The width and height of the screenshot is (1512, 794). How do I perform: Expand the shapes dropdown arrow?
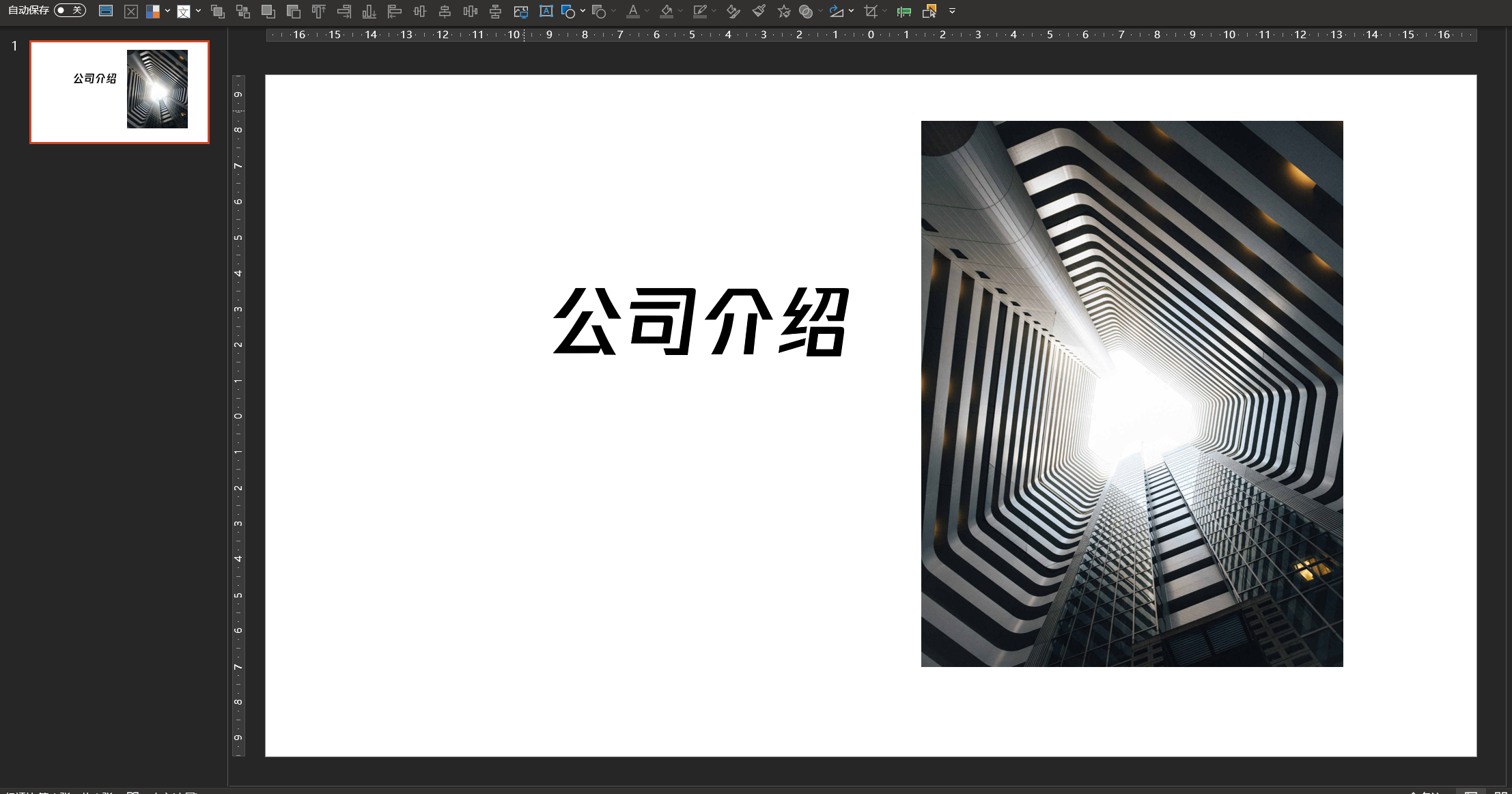pyautogui.click(x=583, y=11)
